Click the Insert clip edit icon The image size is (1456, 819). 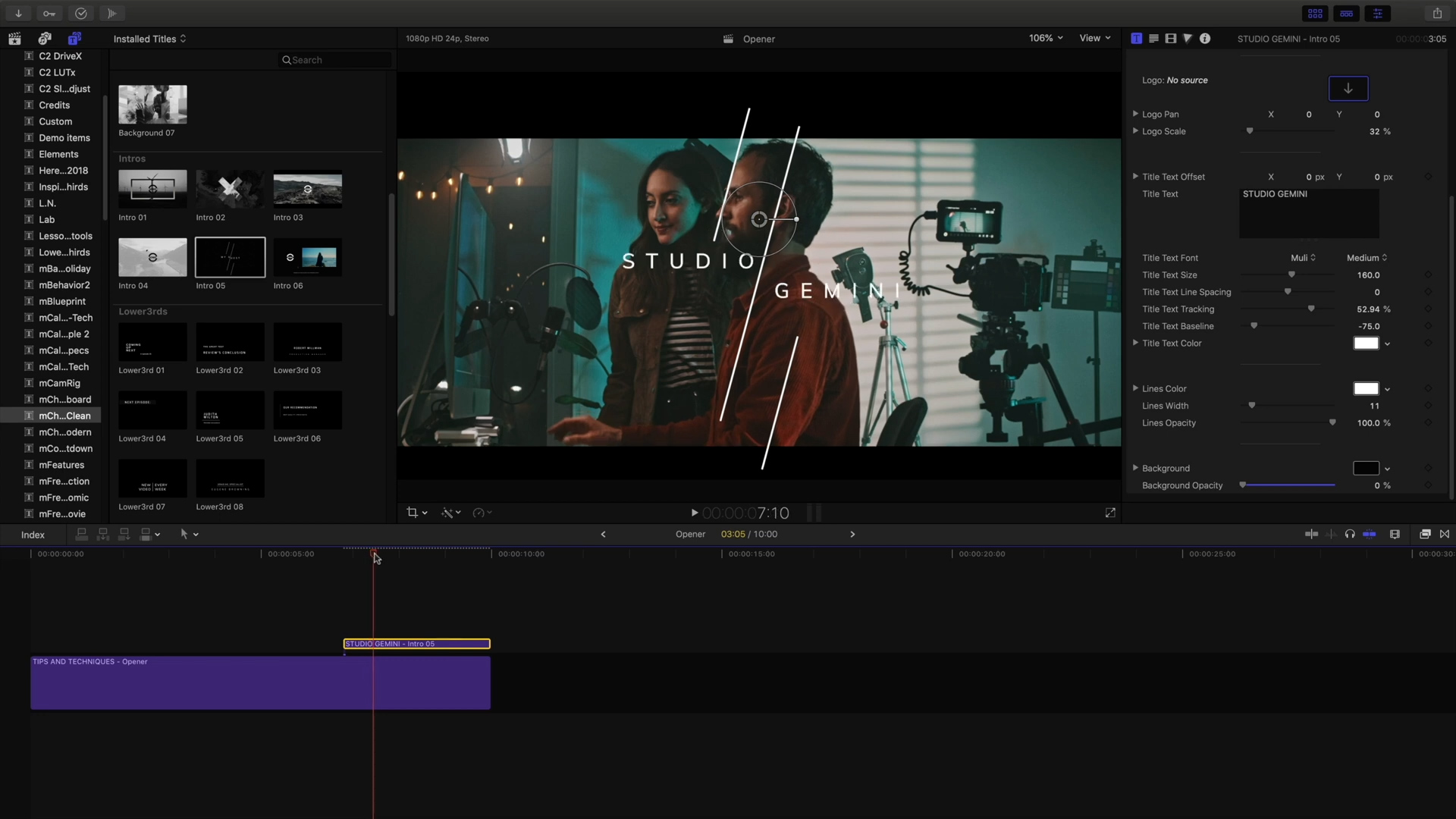(103, 534)
